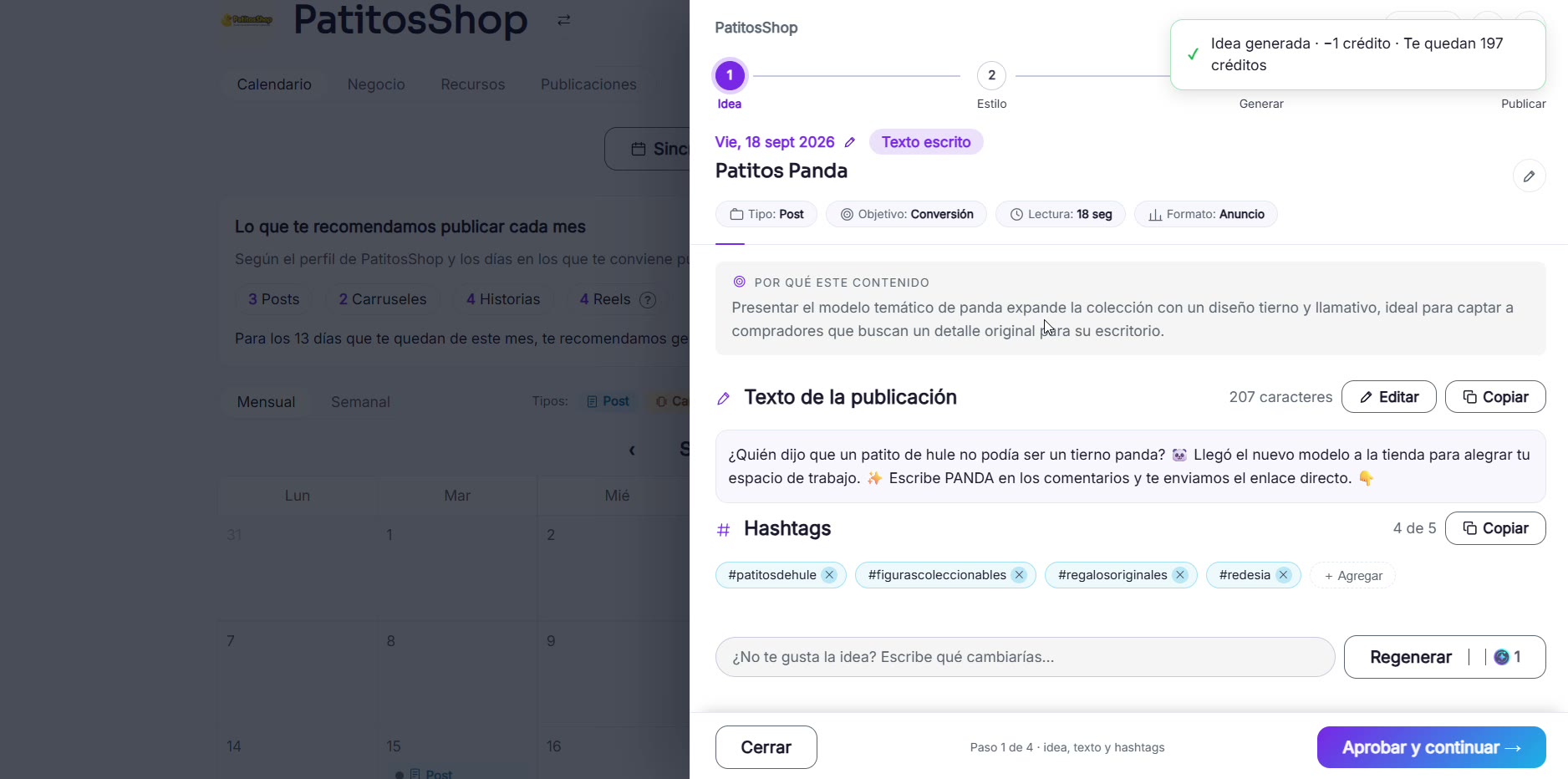
Task: Remove the #regalosoriginales hashtag
Action: coord(1180,575)
